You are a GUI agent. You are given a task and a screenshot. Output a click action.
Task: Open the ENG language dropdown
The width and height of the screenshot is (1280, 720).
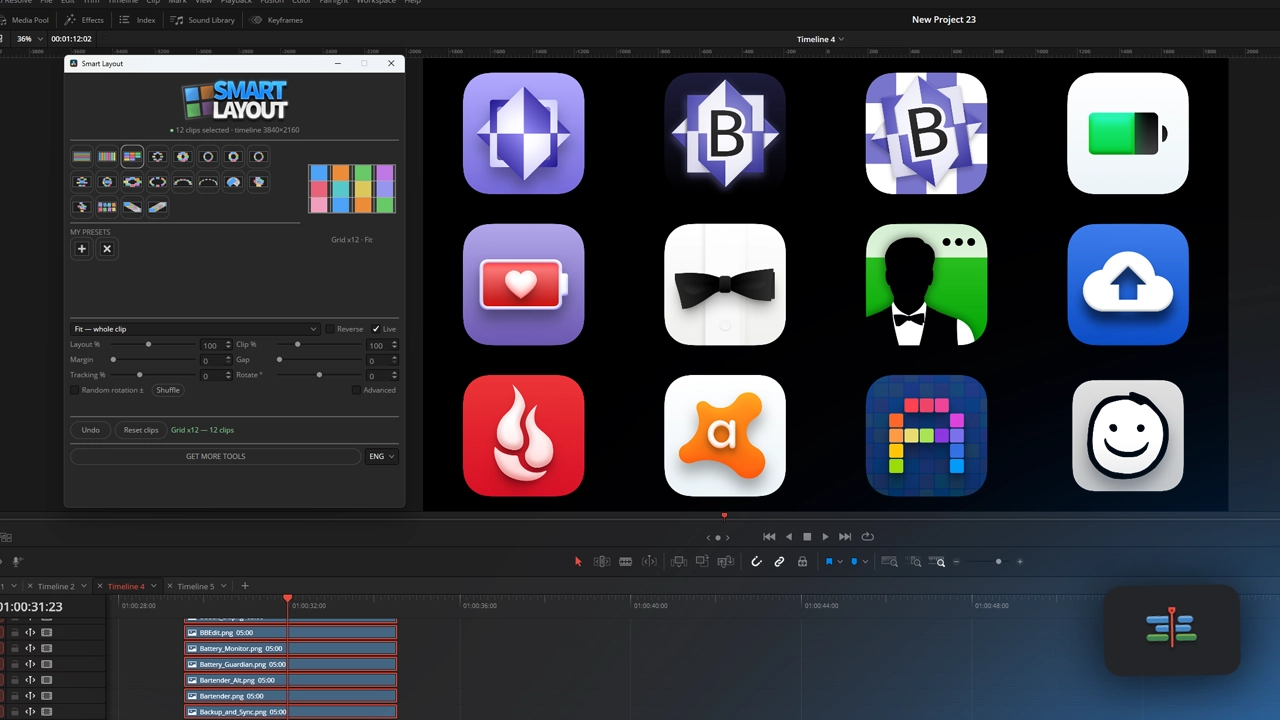click(381, 457)
